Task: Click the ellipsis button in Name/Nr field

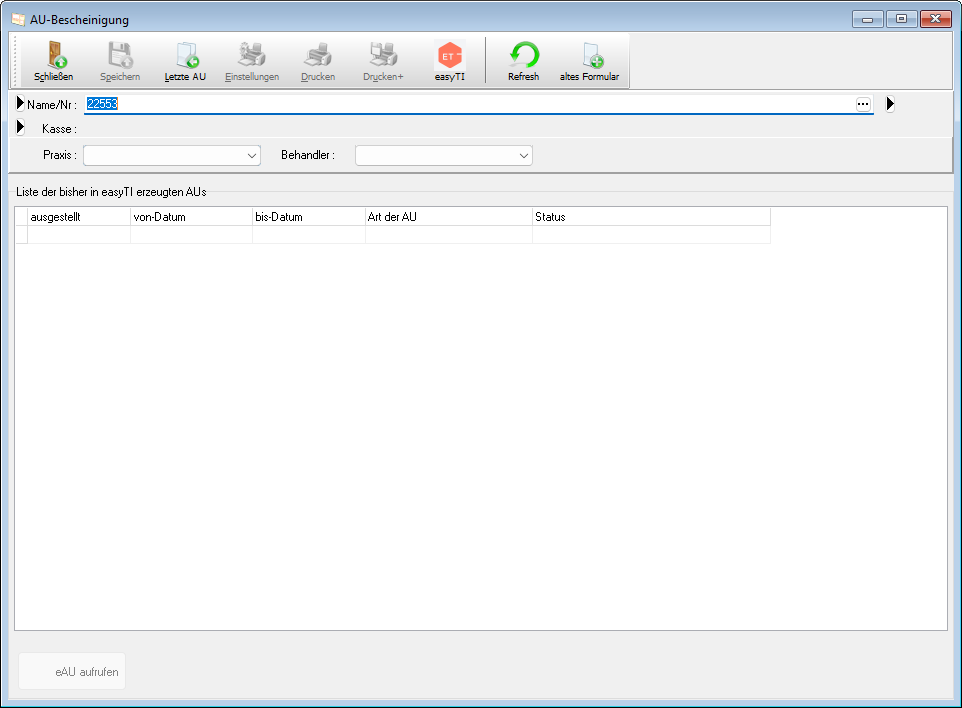Action: point(863,104)
